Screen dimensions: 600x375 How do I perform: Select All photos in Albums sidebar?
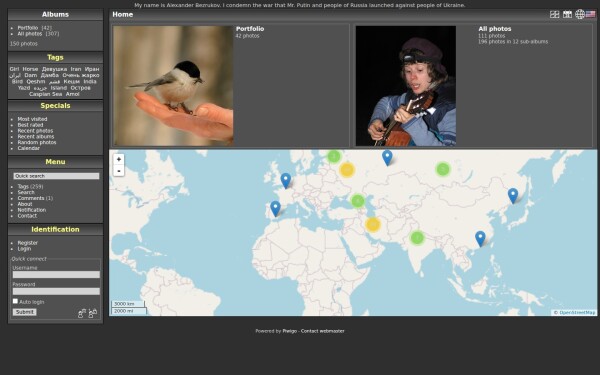pyautogui.click(x=30, y=34)
